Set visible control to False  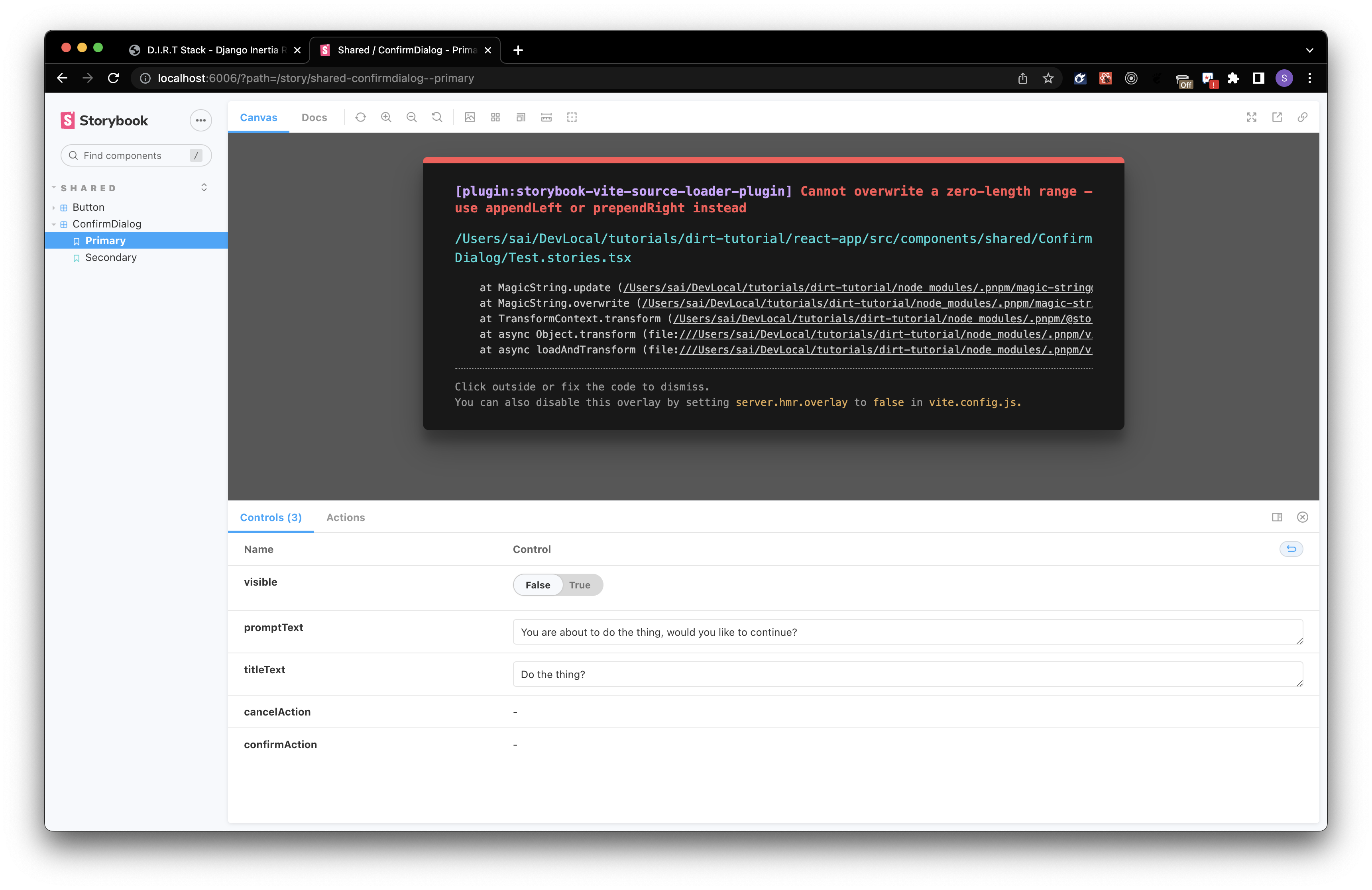click(537, 585)
